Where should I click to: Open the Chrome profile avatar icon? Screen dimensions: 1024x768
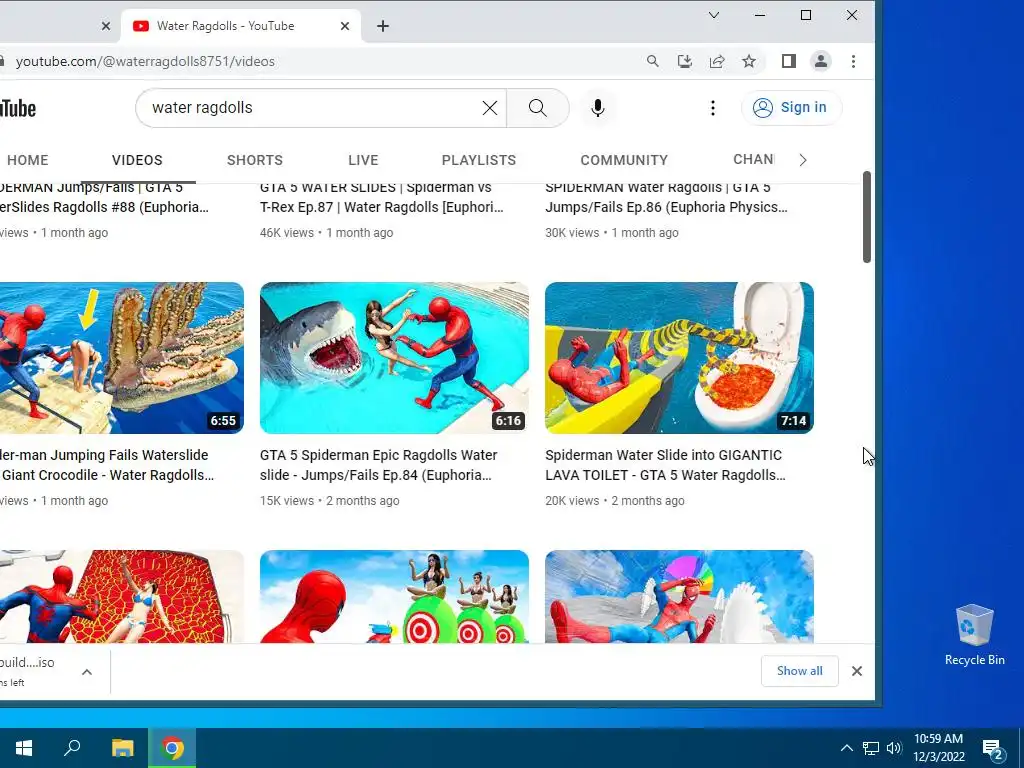[821, 61]
